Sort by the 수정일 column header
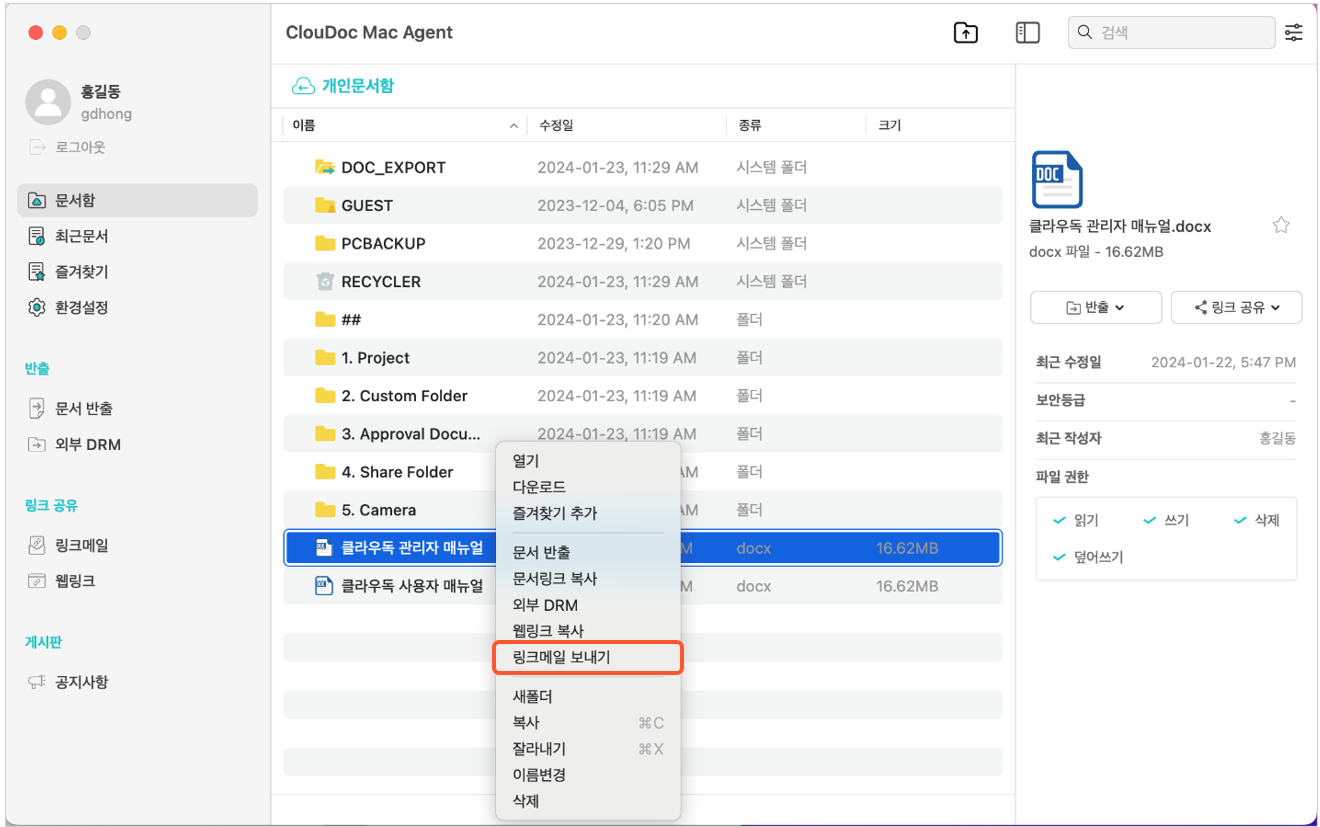The width and height of the screenshot is (1320, 827). (x=556, y=125)
